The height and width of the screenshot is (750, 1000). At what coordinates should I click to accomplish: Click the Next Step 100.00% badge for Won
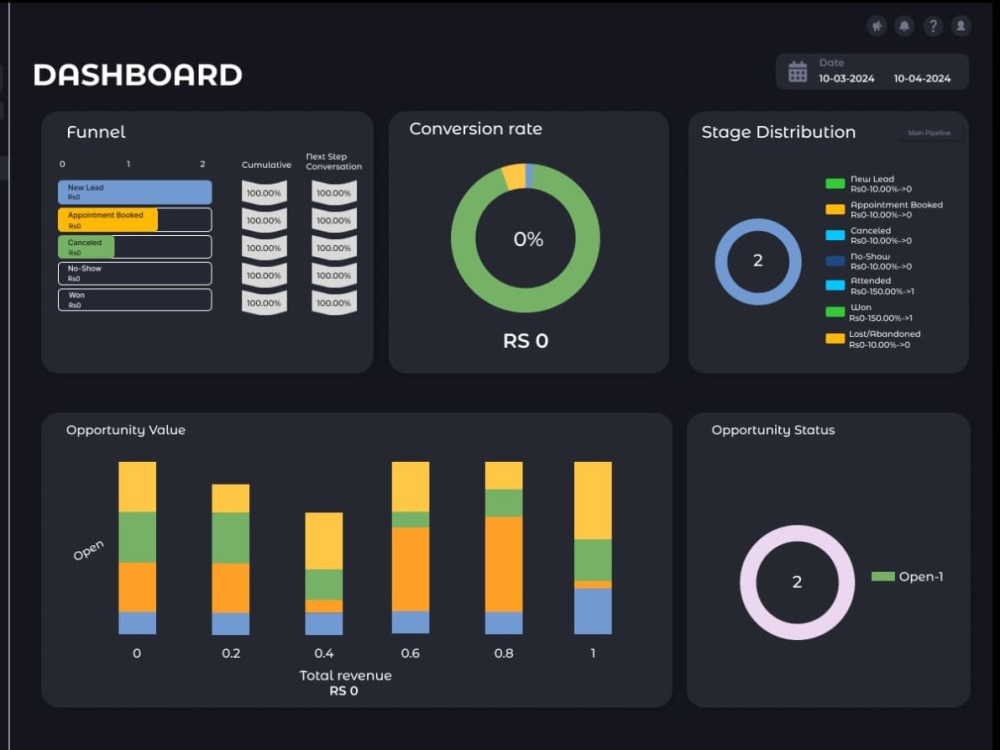pos(334,302)
